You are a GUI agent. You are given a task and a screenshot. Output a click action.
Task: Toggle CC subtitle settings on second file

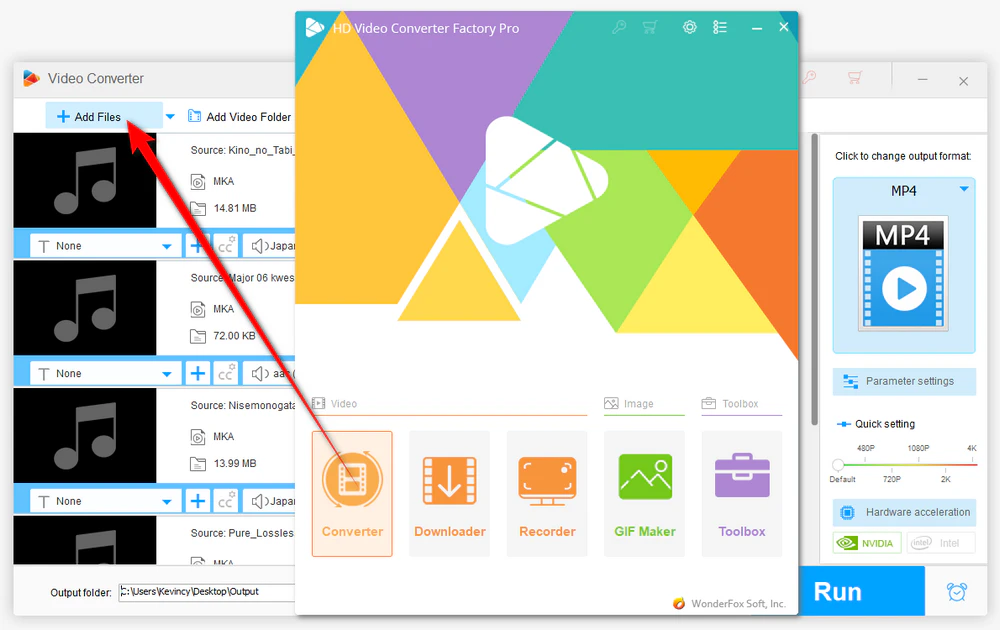226,373
